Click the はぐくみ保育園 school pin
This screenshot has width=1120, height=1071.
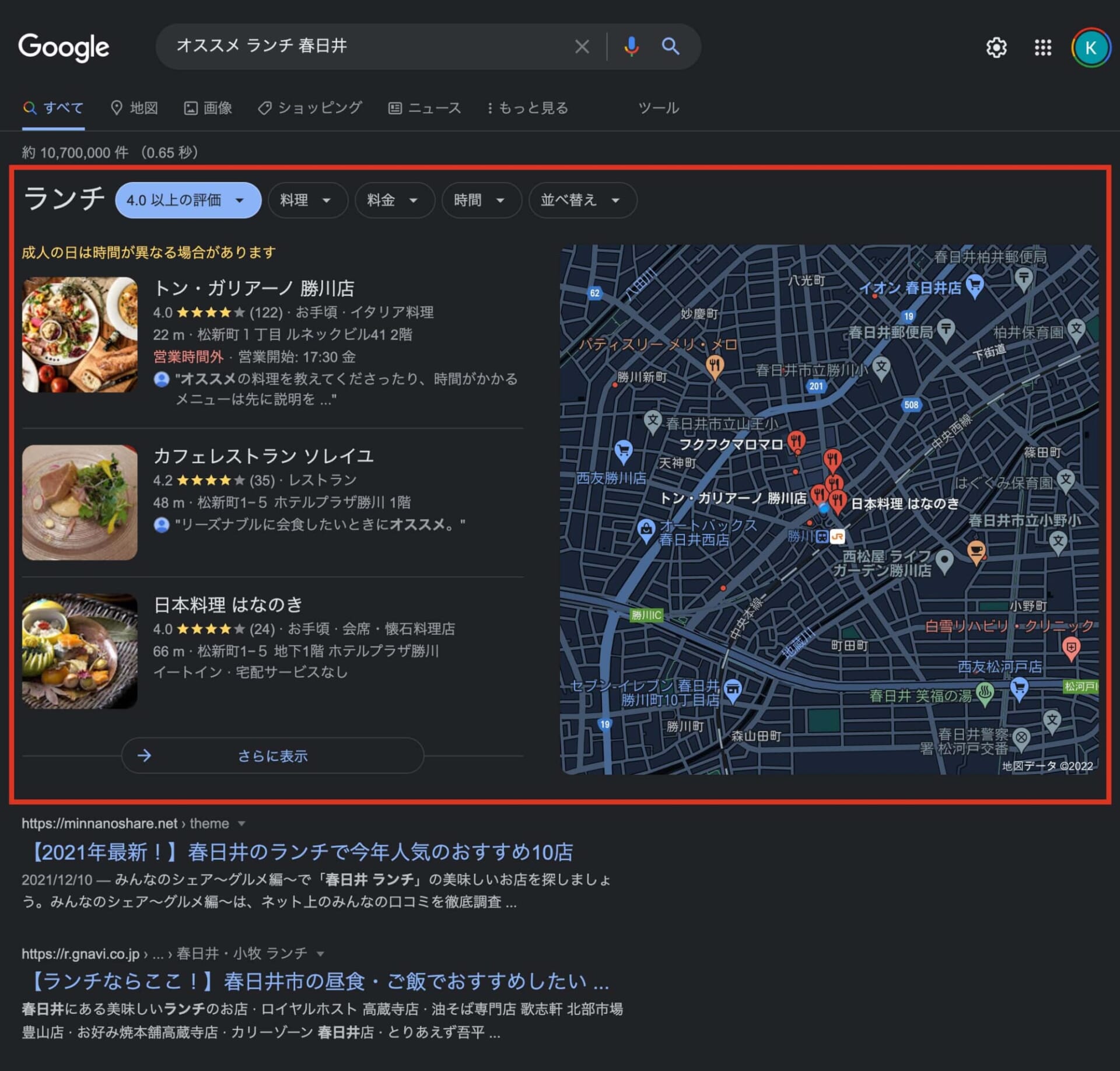pos(1066,481)
